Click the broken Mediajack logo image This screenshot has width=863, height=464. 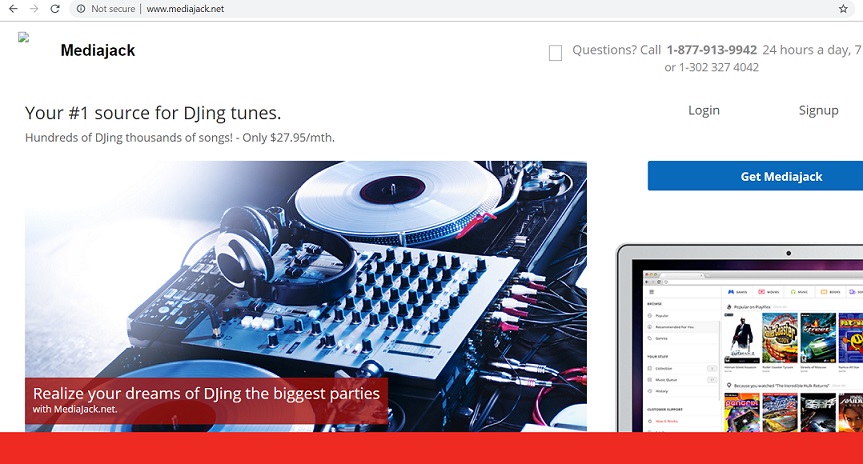point(24,37)
